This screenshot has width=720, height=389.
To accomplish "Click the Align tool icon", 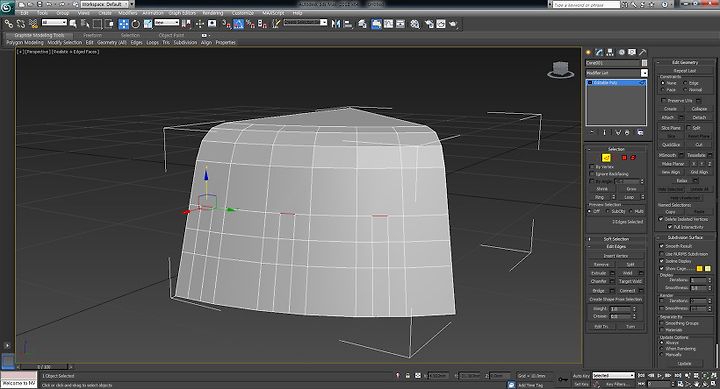I will coord(348,24).
